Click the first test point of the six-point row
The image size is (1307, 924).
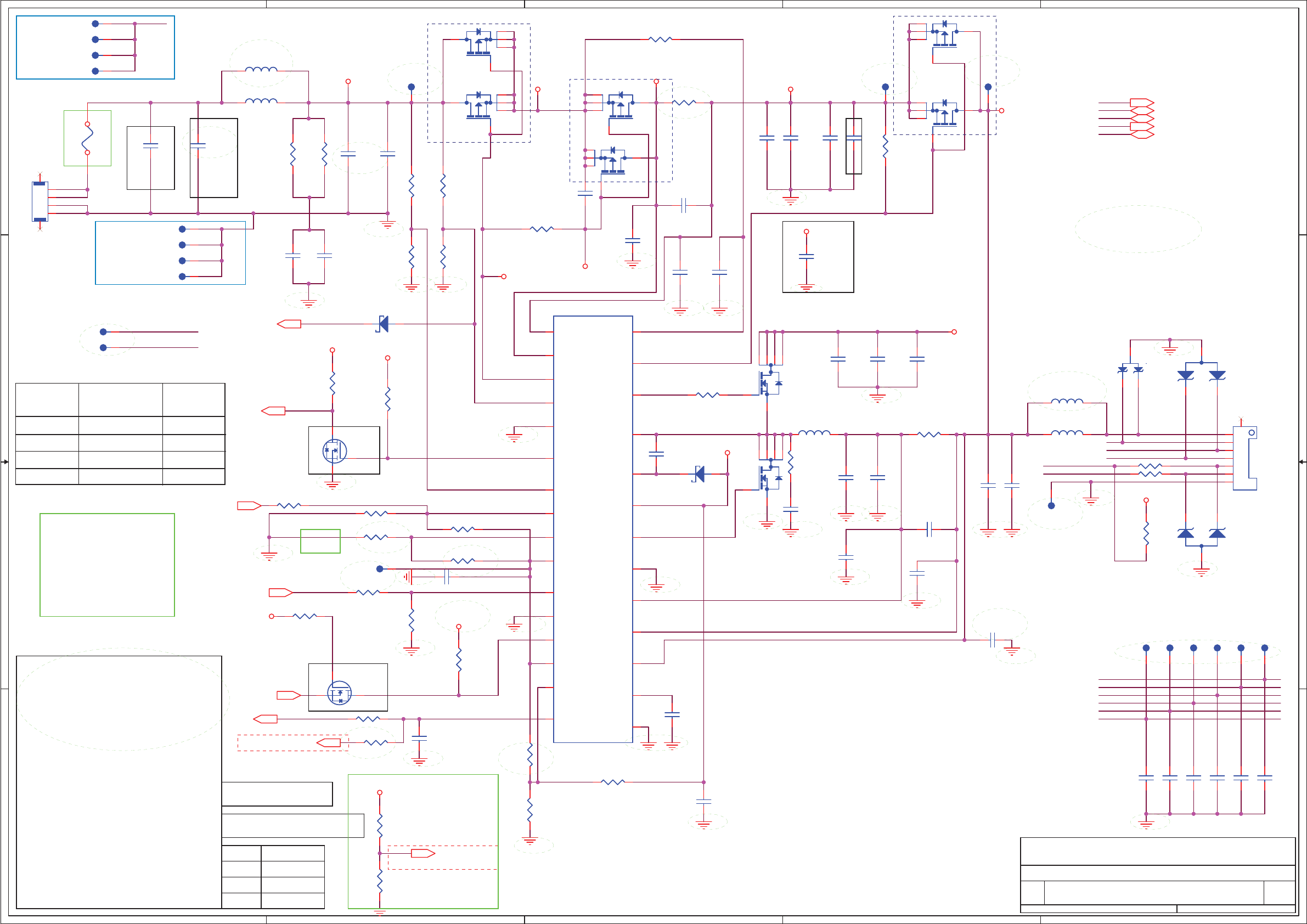click(x=1146, y=648)
